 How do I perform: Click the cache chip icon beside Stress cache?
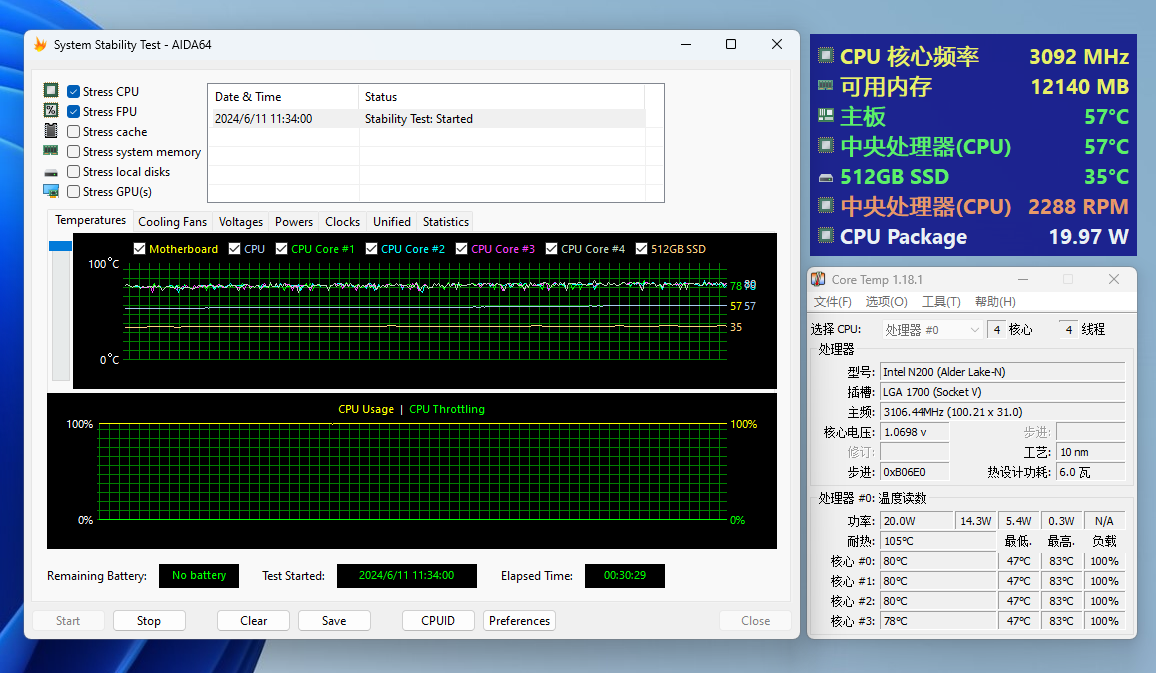[x=51, y=130]
